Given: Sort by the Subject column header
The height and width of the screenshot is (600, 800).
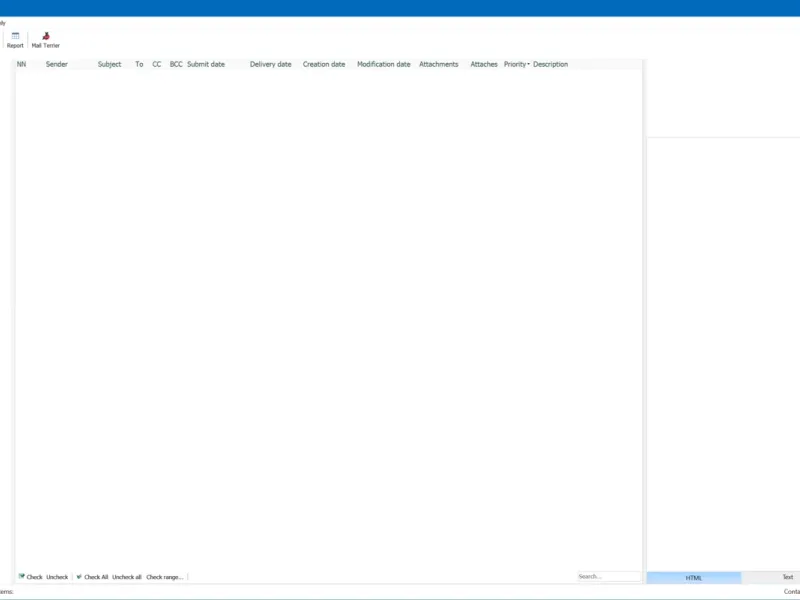Looking at the screenshot, I should pyautogui.click(x=110, y=64).
